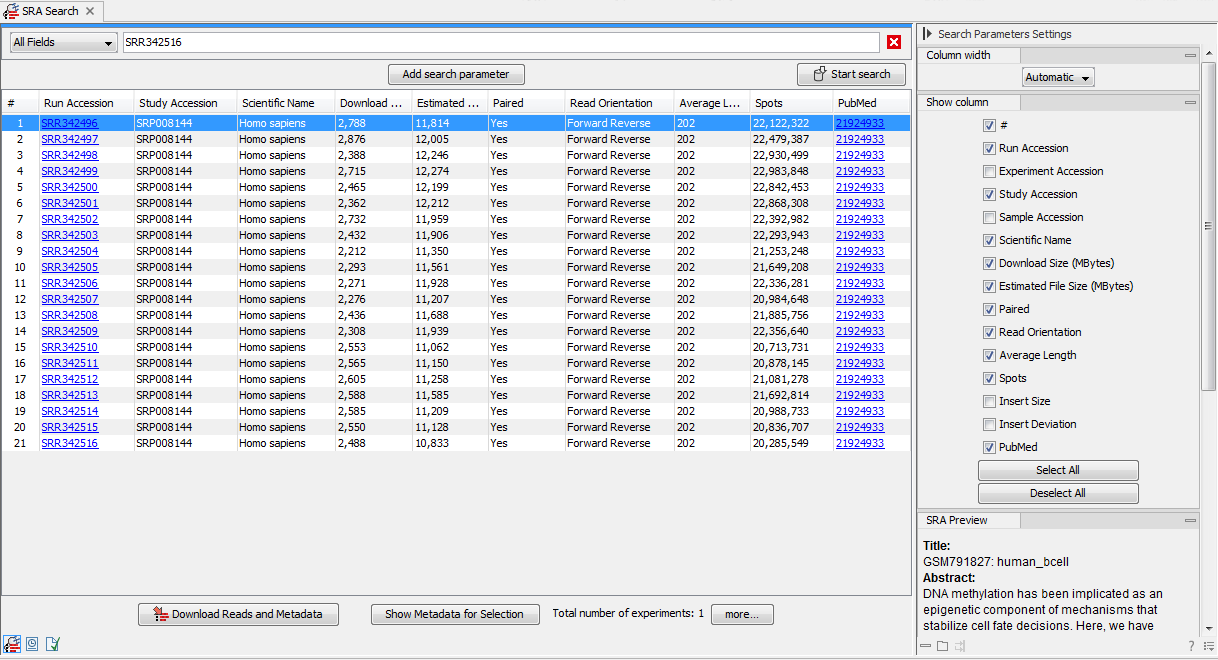The height and width of the screenshot is (660, 1218).
Task: Open the search history icon
Action: [32, 644]
